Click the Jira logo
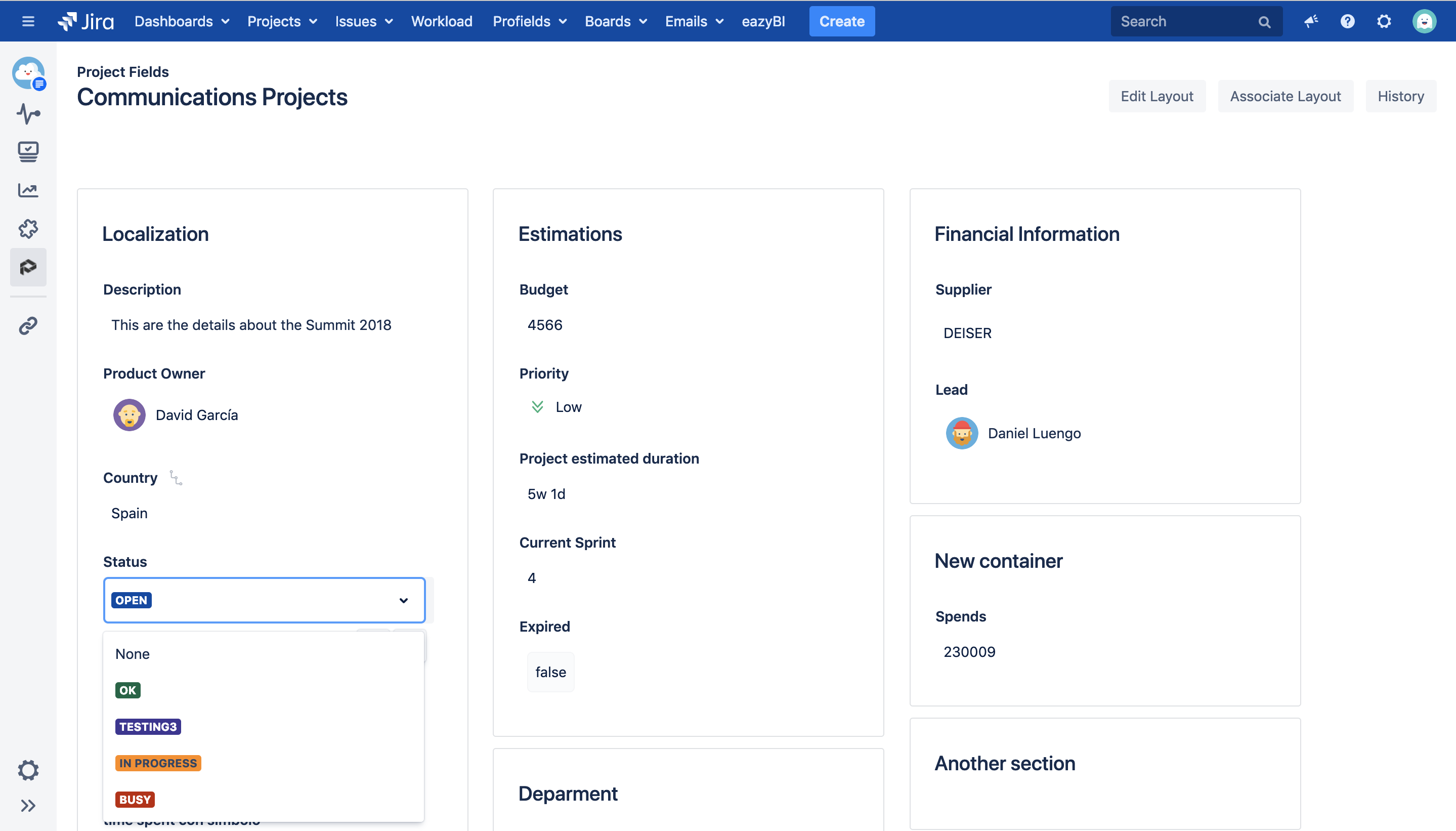Screen dimensions: 1456x831 tap(85, 21)
